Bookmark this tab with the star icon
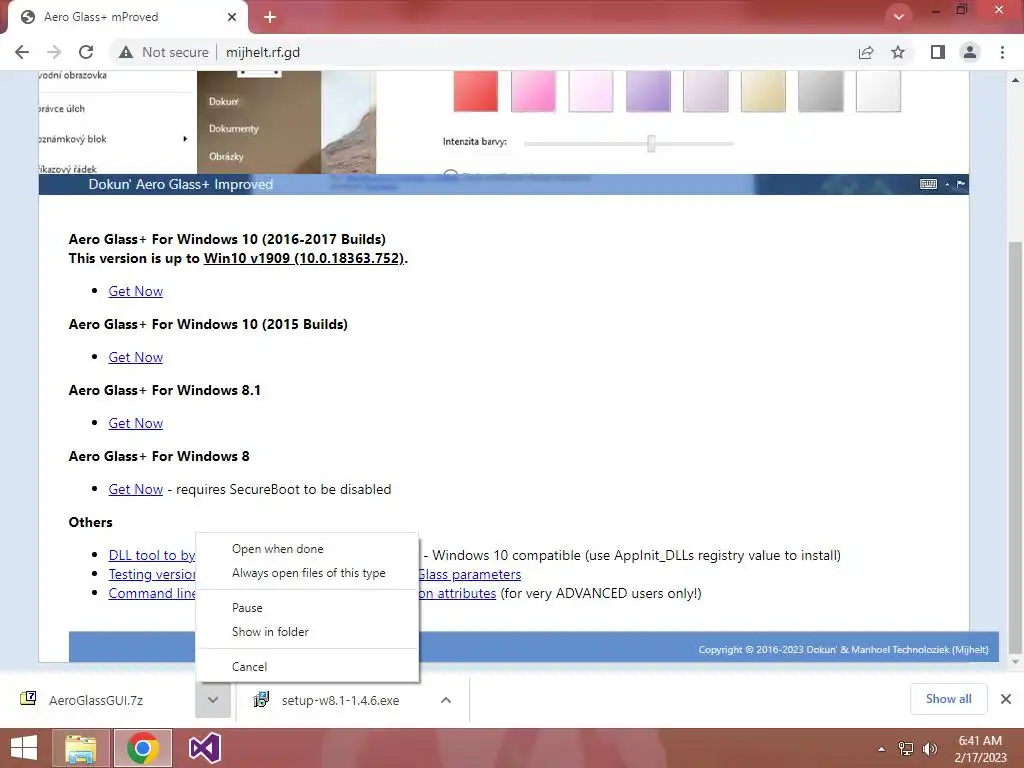The width and height of the screenshot is (1024, 768). [898, 52]
